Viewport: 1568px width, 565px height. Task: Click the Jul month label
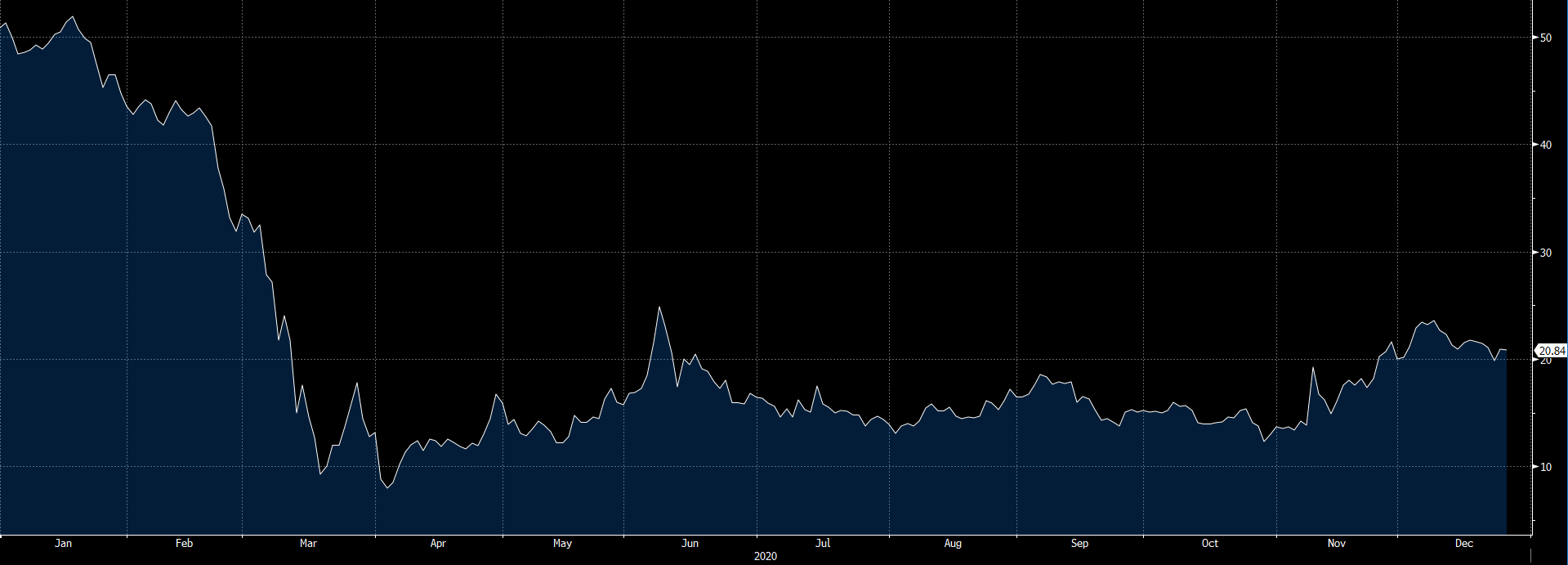point(823,543)
